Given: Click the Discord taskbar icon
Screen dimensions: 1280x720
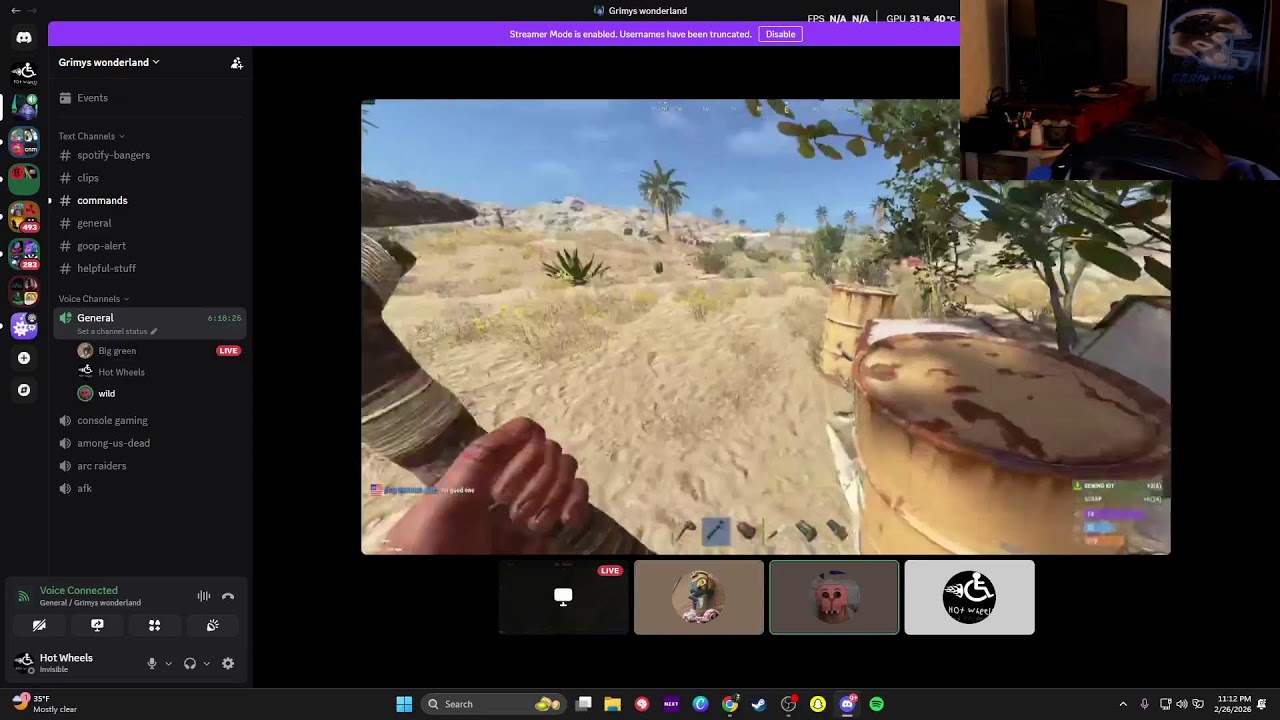Looking at the screenshot, I should click(848, 704).
